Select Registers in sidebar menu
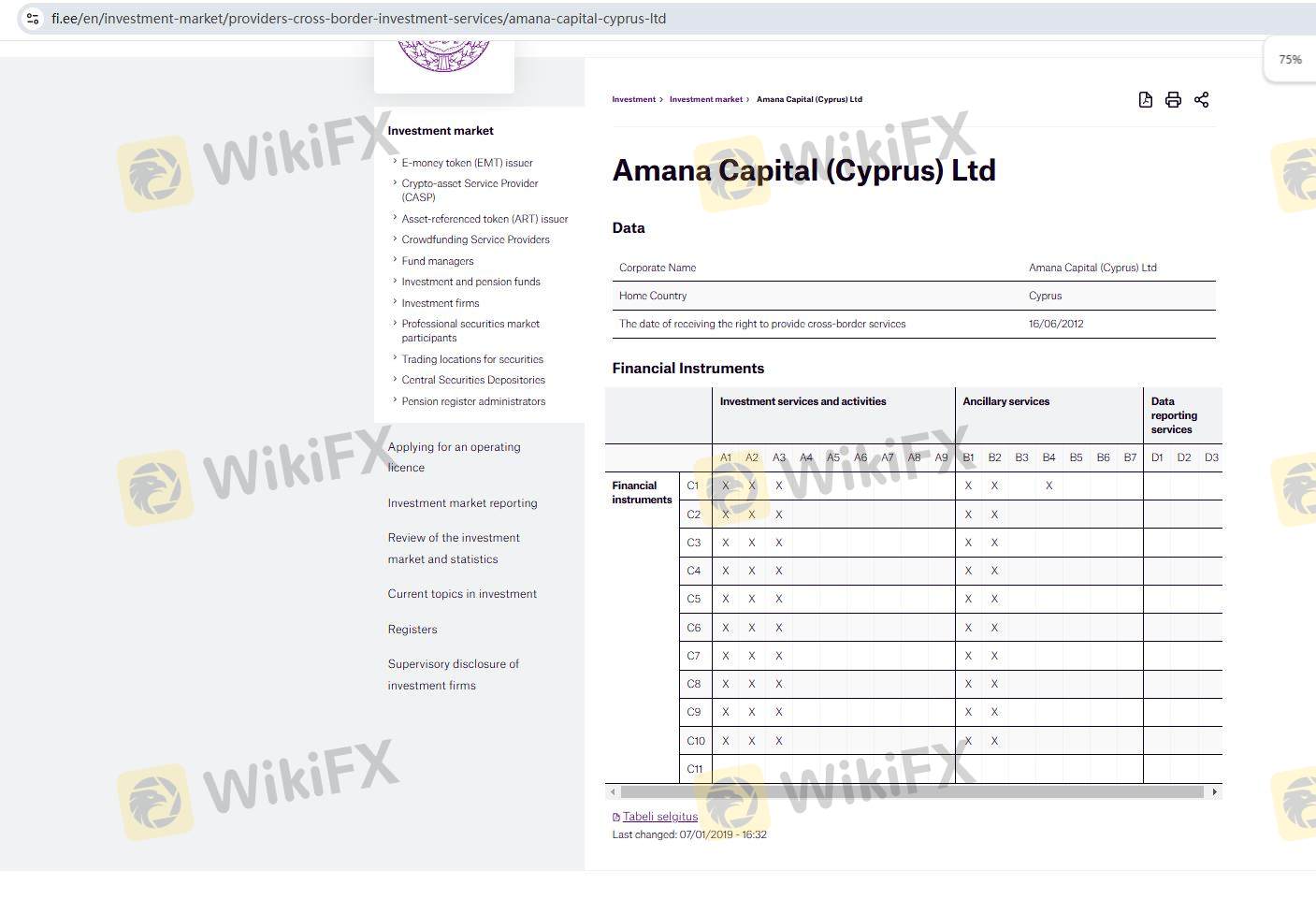The image size is (1316, 899). pyautogui.click(x=412, y=630)
